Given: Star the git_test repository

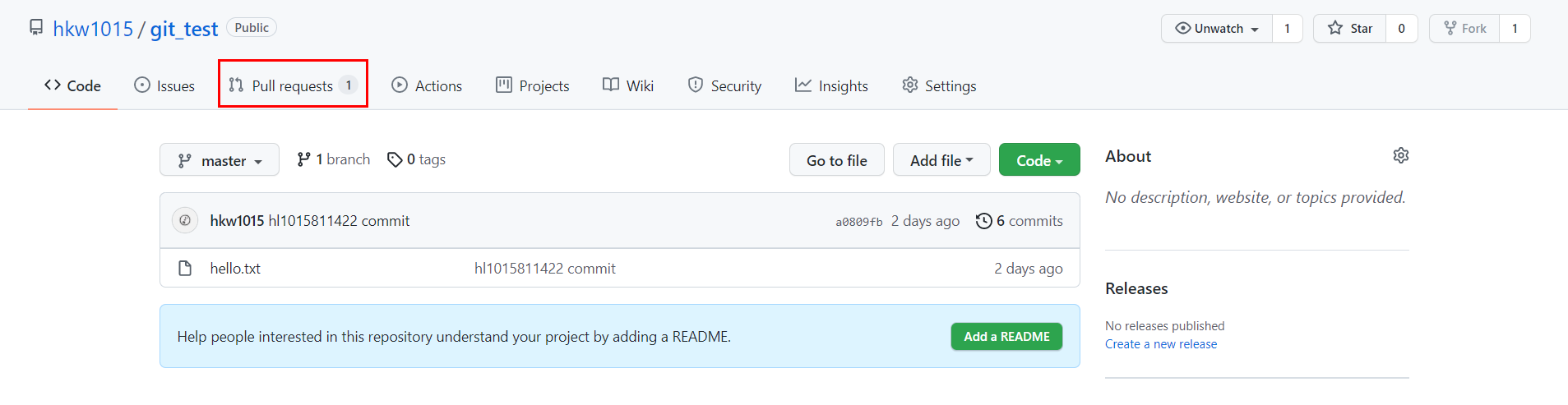Looking at the screenshot, I should (1349, 29).
